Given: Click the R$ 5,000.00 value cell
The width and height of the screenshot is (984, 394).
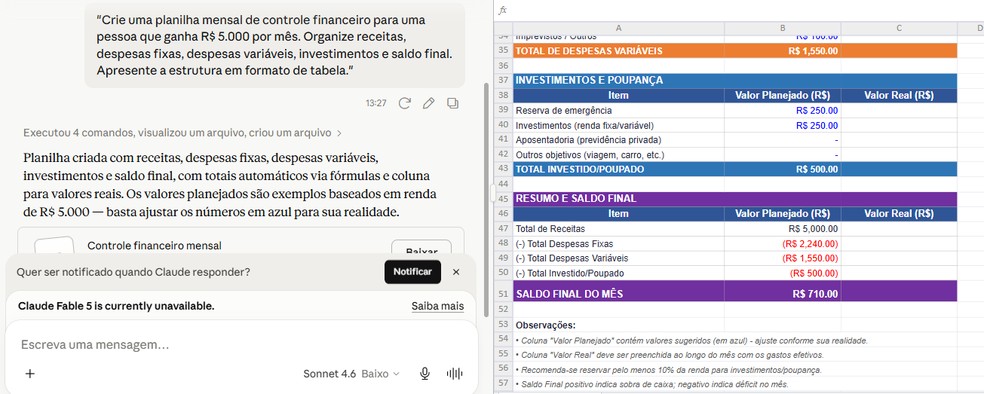Looking at the screenshot, I should 783,229.
